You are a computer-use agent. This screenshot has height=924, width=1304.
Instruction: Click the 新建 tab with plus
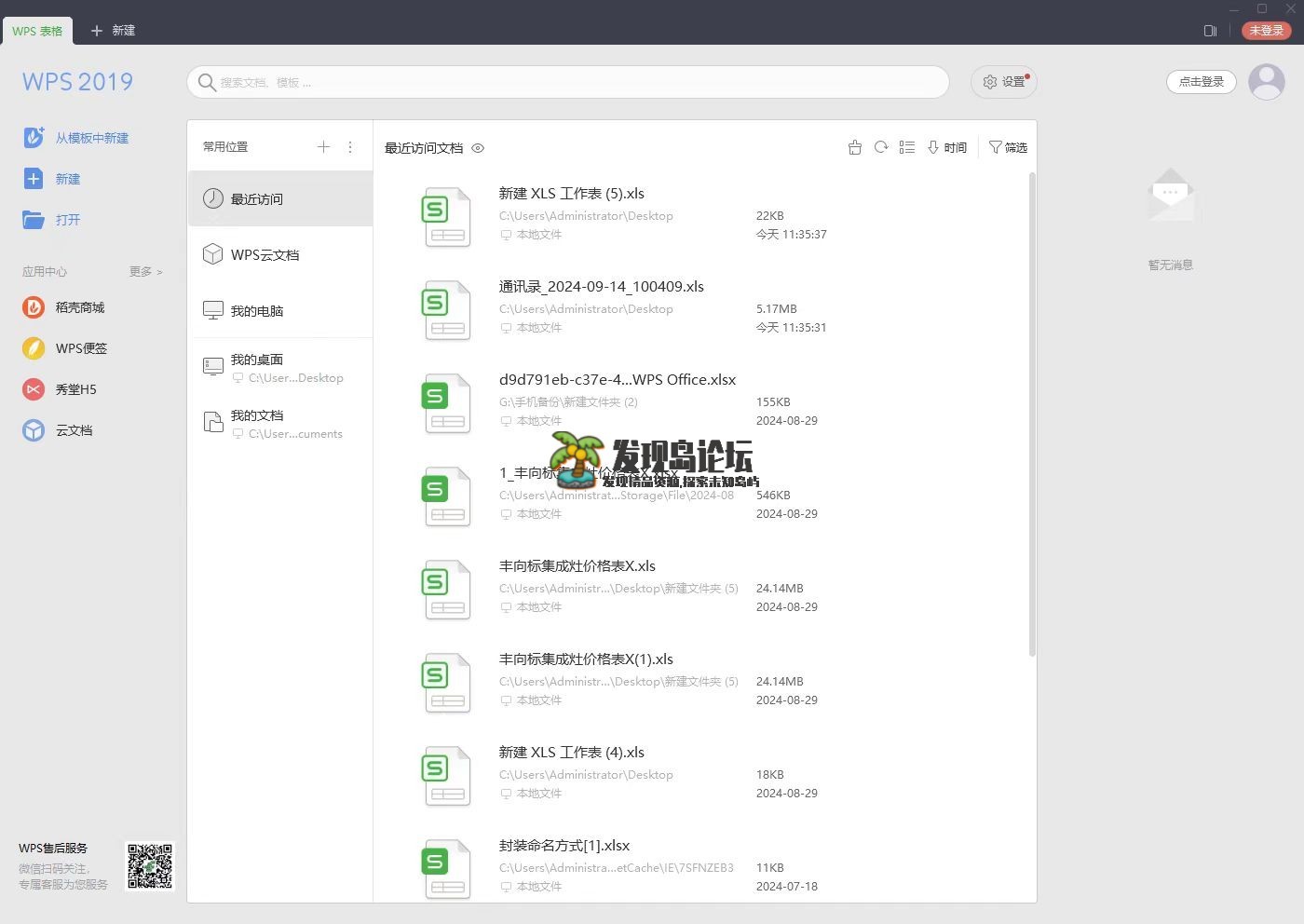[113, 31]
